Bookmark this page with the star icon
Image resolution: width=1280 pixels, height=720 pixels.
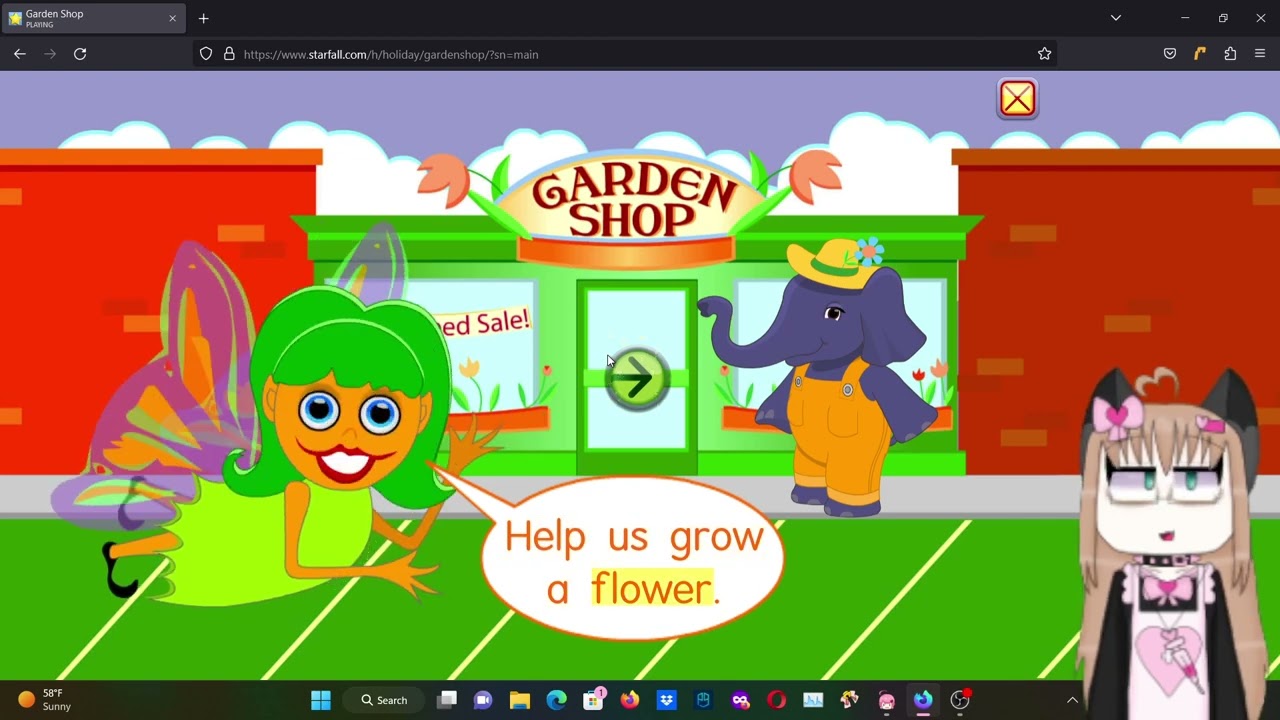pyautogui.click(x=1044, y=54)
